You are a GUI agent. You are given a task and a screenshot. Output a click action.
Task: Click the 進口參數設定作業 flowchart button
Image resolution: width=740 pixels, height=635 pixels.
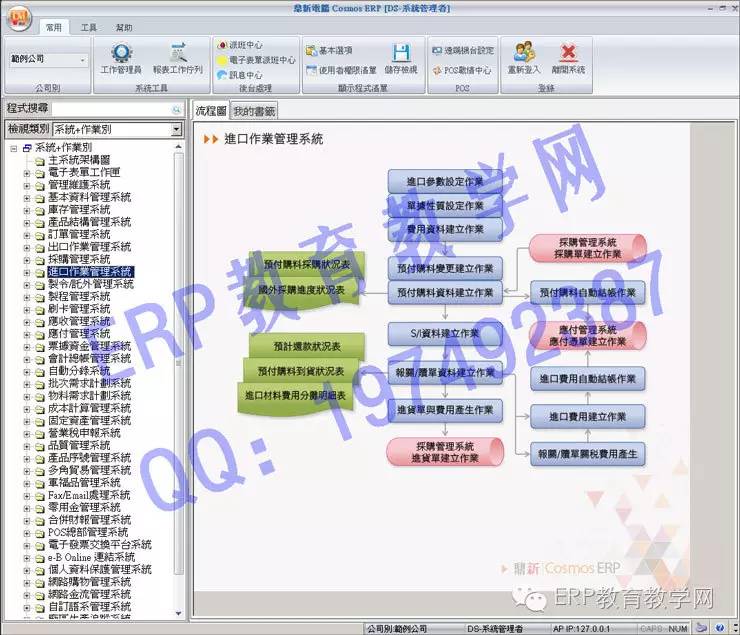pos(445,181)
